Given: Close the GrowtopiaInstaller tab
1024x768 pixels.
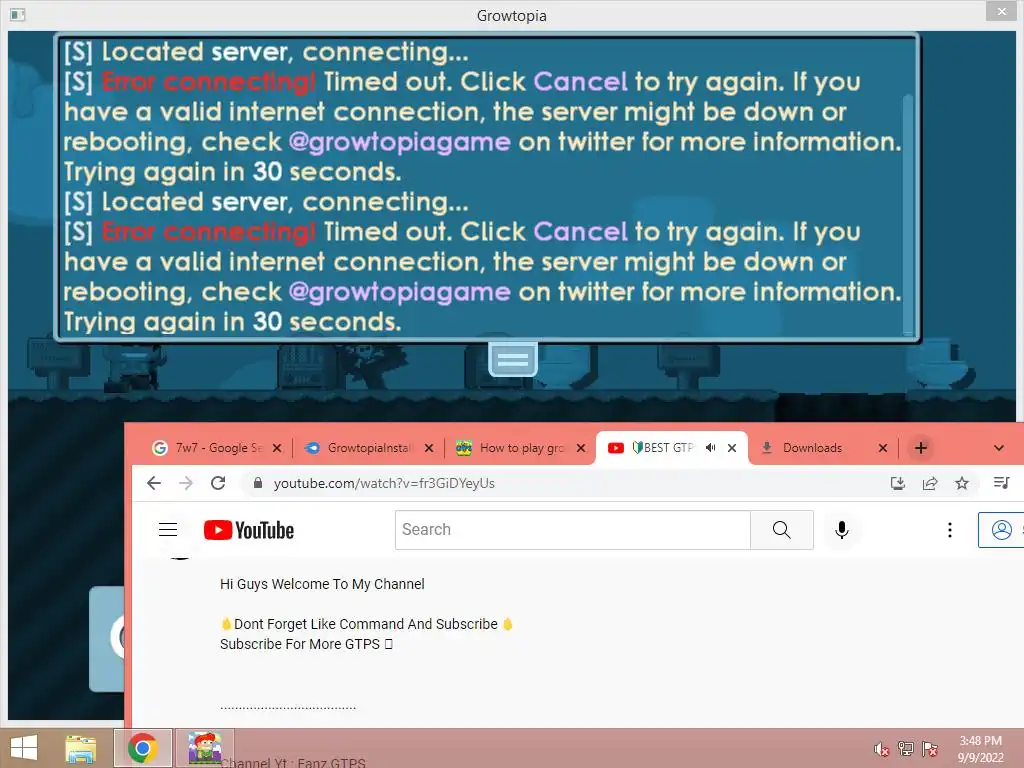Looking at the screenshot, I should point(429,448).
